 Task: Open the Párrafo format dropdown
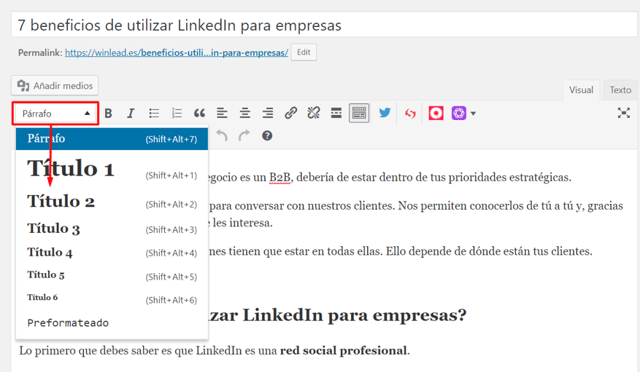pos(56,114)
